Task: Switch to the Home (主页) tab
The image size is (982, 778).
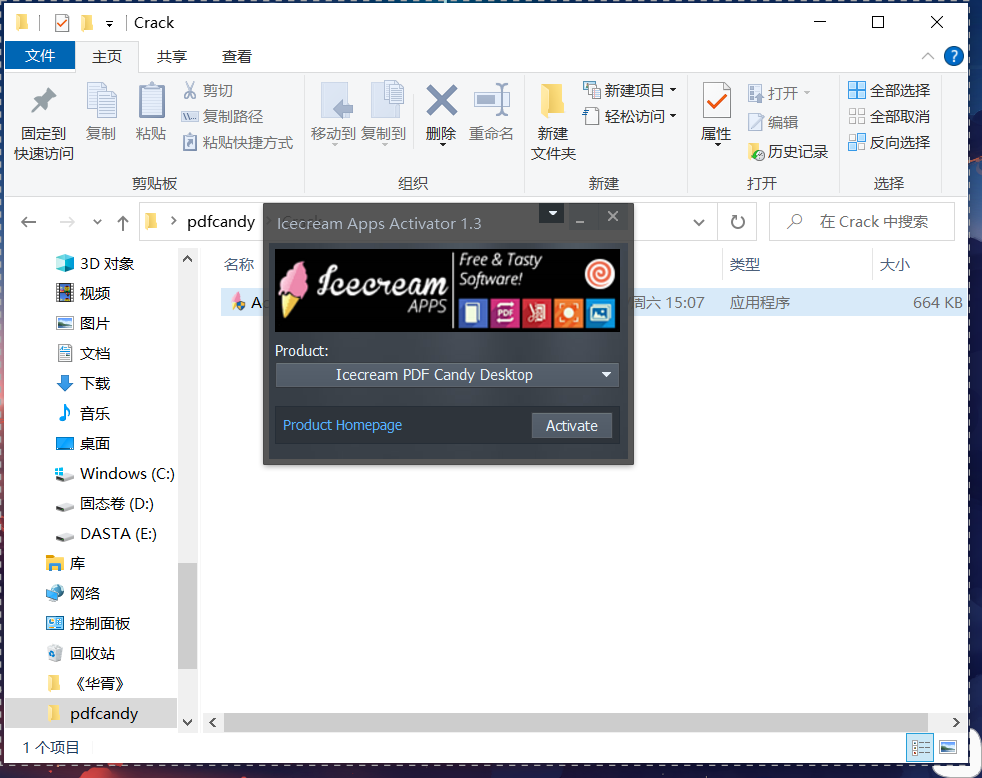Action: pos(107,56)
